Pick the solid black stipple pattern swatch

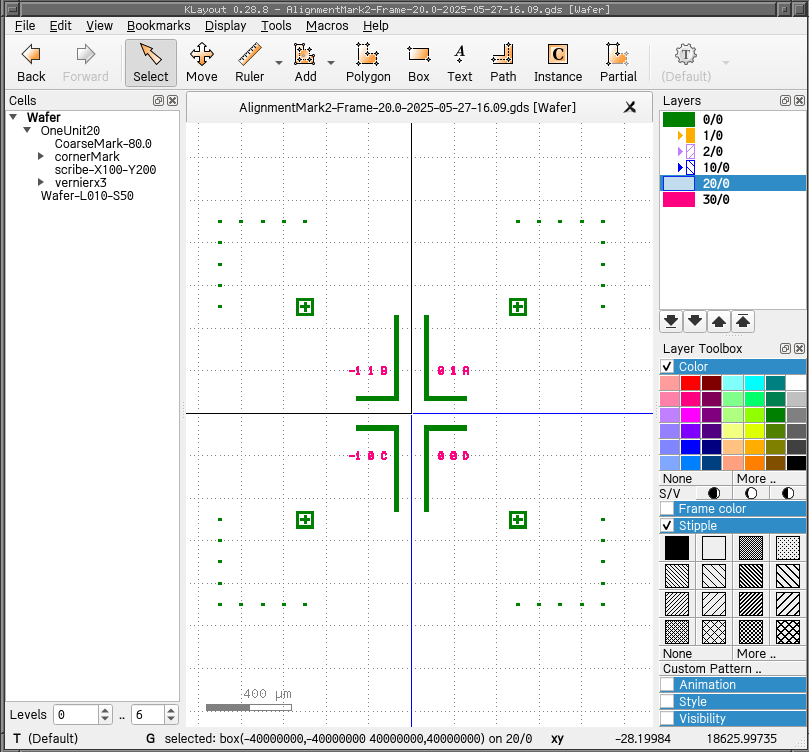pyautogui.click(x=677, y=548)
